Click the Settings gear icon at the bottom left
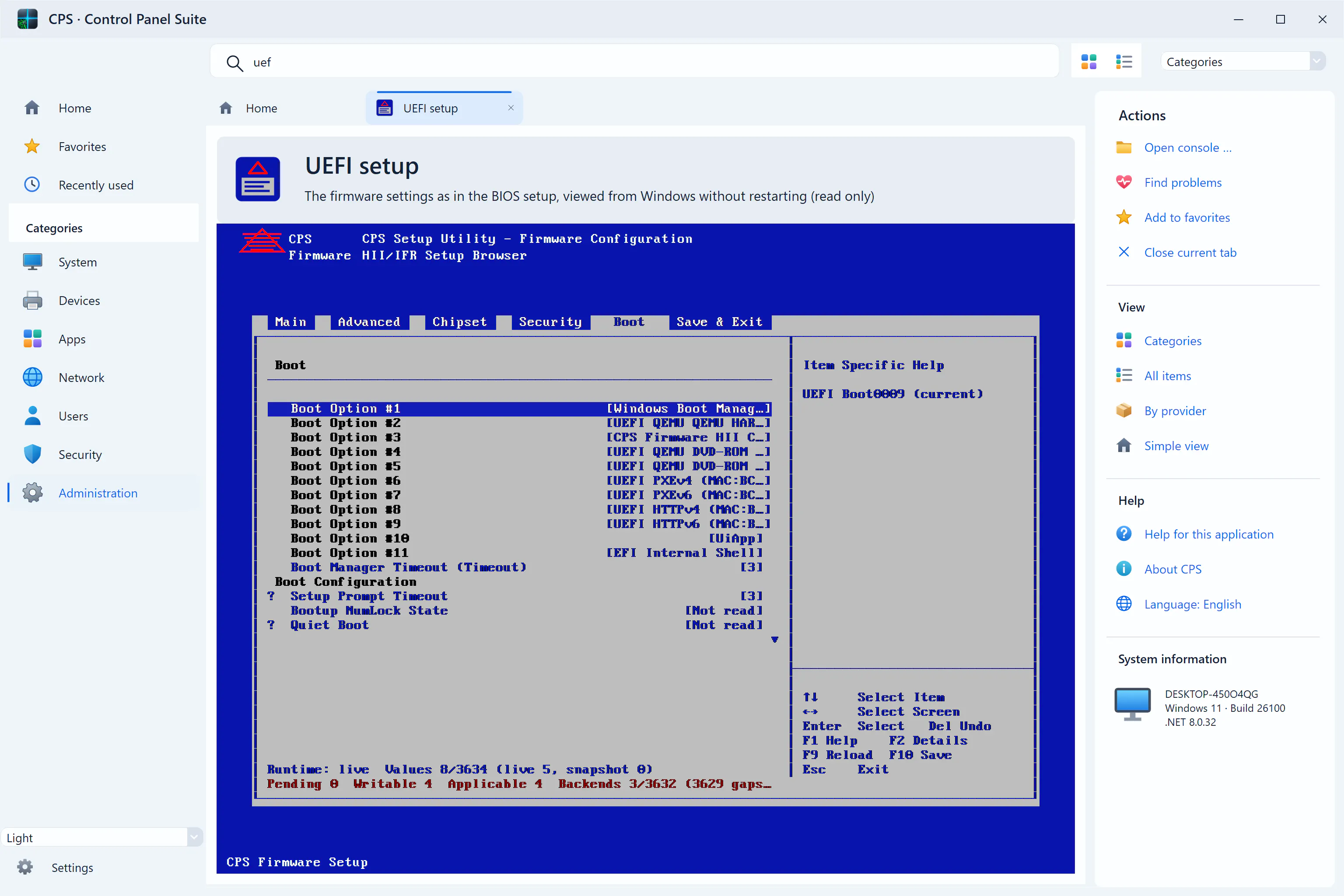The width and height of the screenshot is (1344, 896). (x=24, y=868)
